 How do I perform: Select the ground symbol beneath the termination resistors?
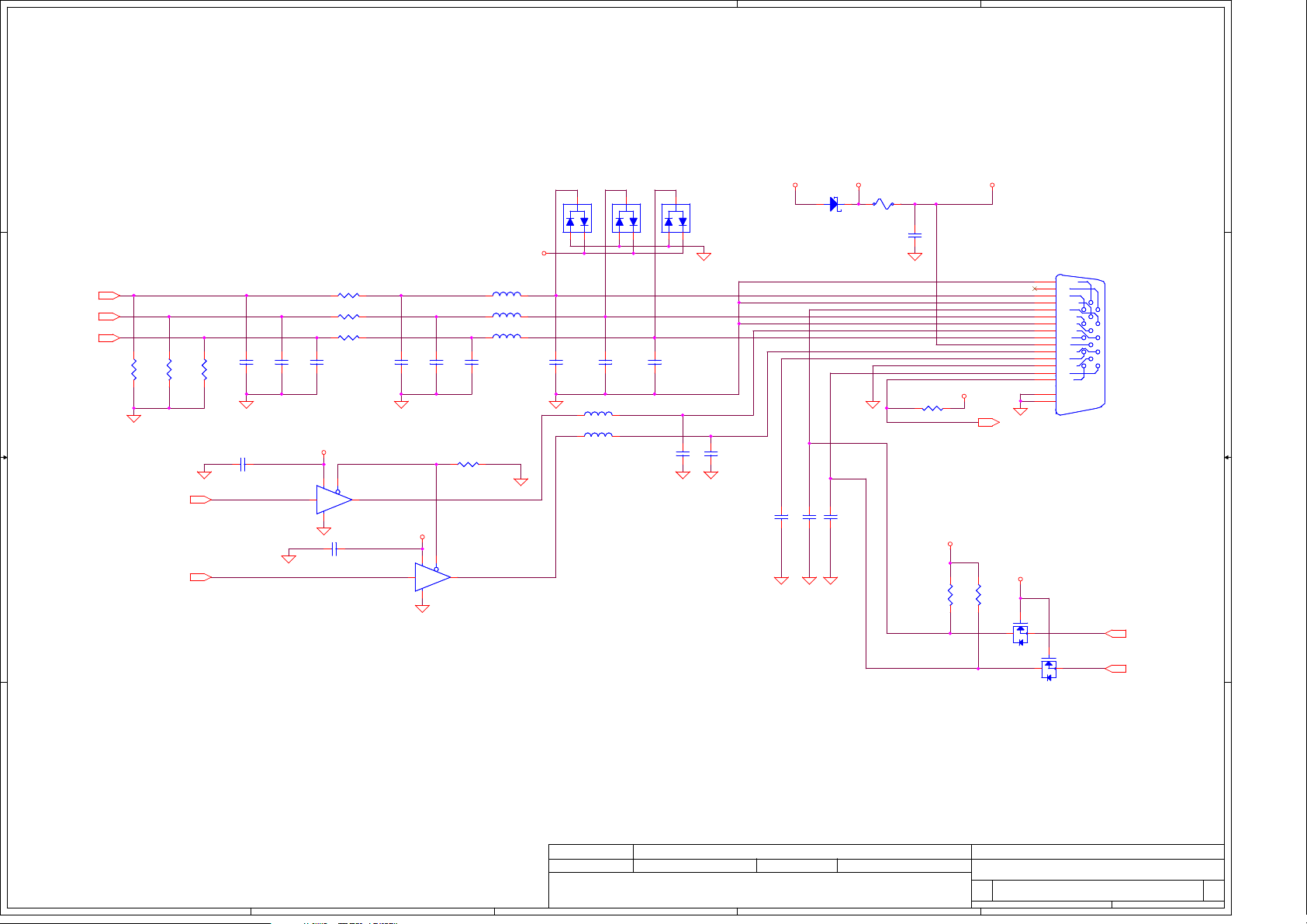click(133, 418)
